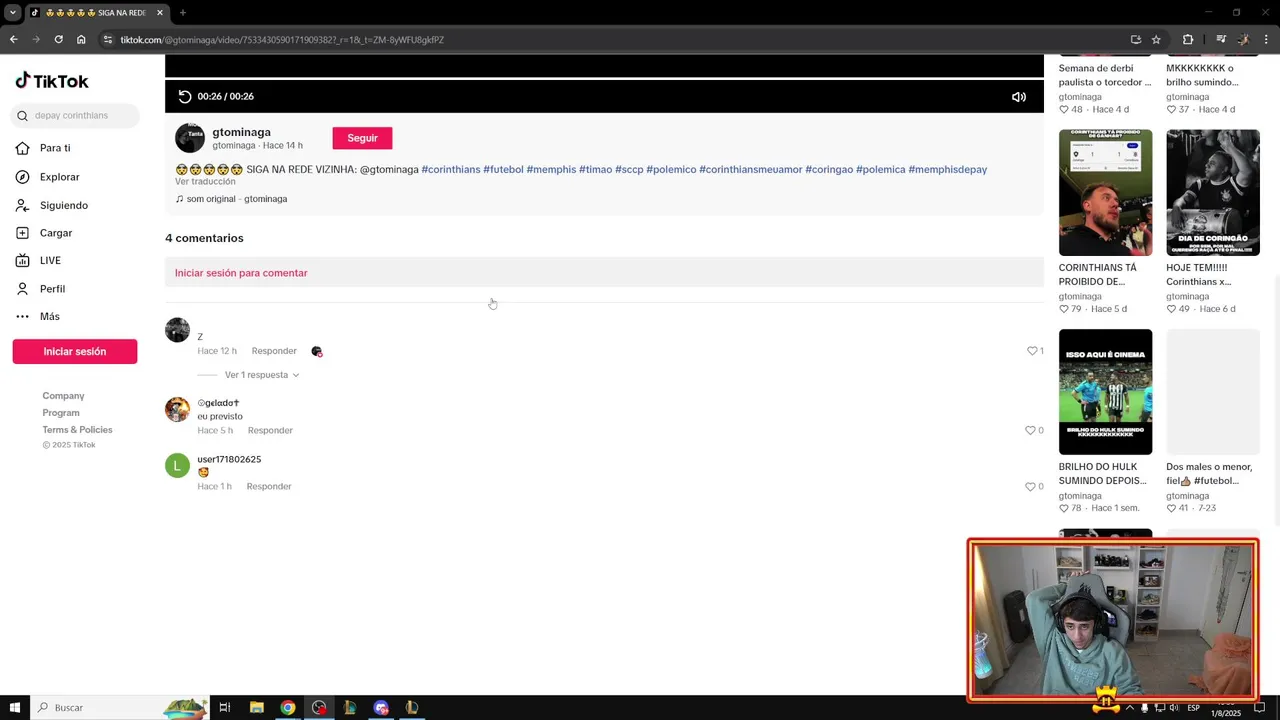Open the #coringao hashtag

coord(829,170)
